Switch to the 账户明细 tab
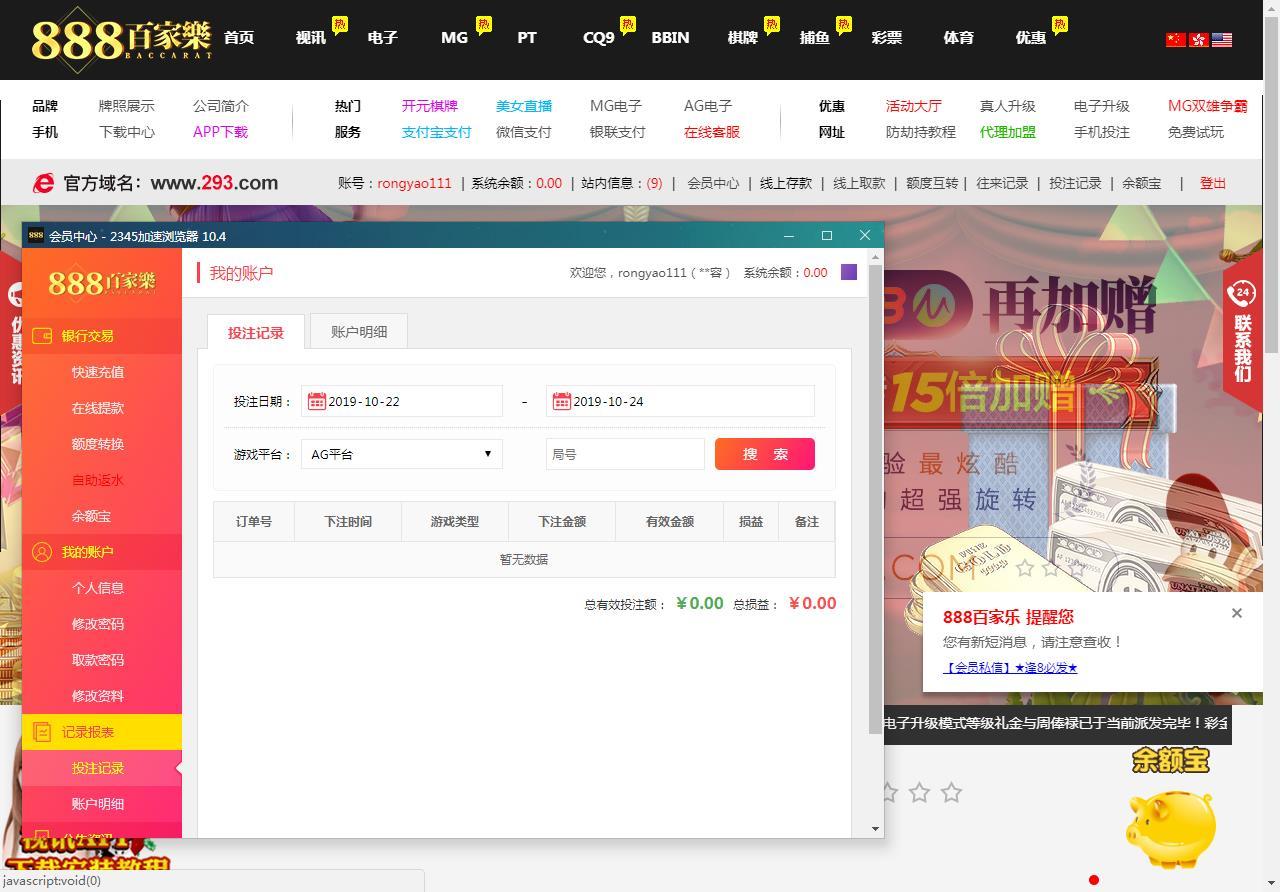This screenshot has width=1280, height=892. [359, 331]
